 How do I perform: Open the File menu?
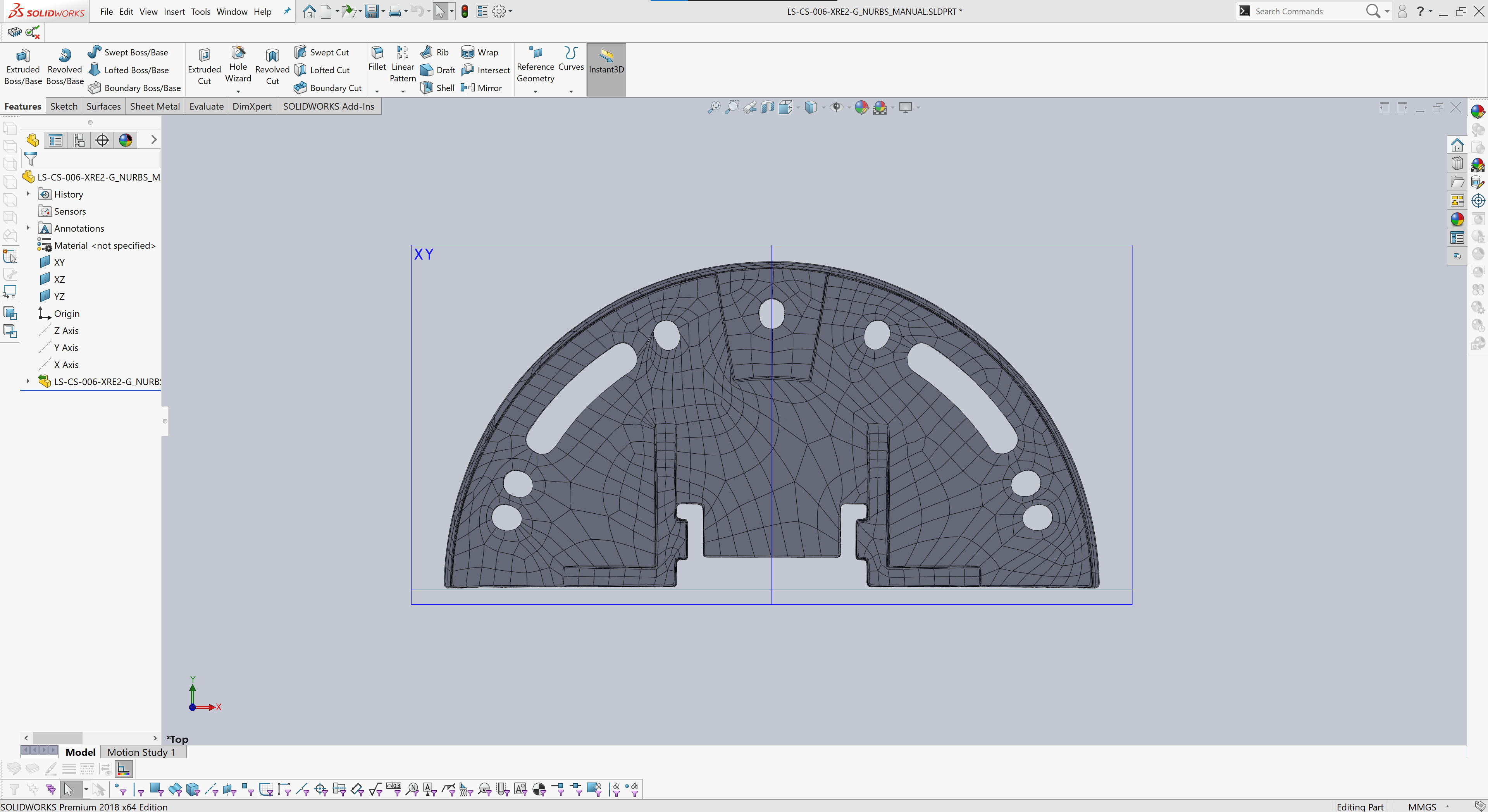[106, 12]
